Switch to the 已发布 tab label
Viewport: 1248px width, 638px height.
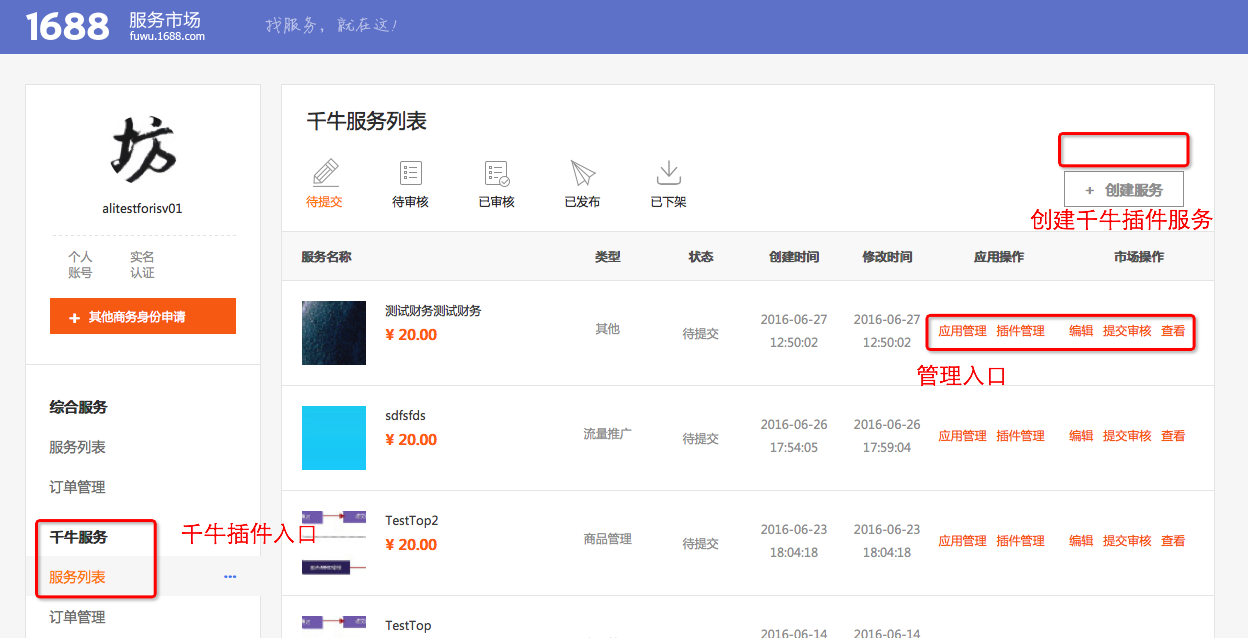pyautogui.click(x=583, y=202)
